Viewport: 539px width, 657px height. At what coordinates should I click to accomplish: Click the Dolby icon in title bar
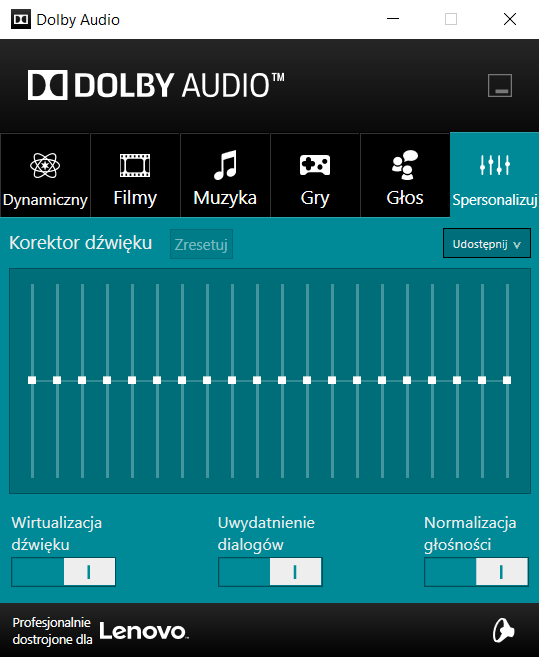point(21,19)
